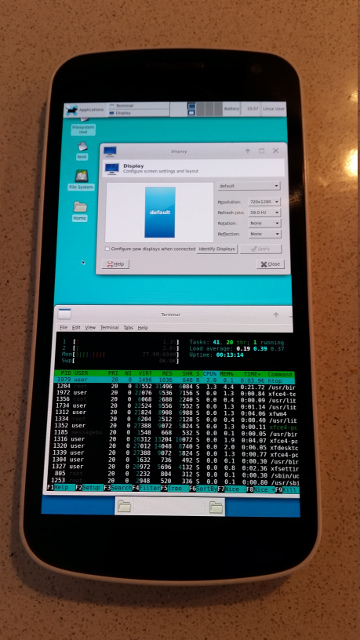Expand the Resolution 720x1280 dropdown
Viewport: 360px width, 640px height.
(264, 202)
